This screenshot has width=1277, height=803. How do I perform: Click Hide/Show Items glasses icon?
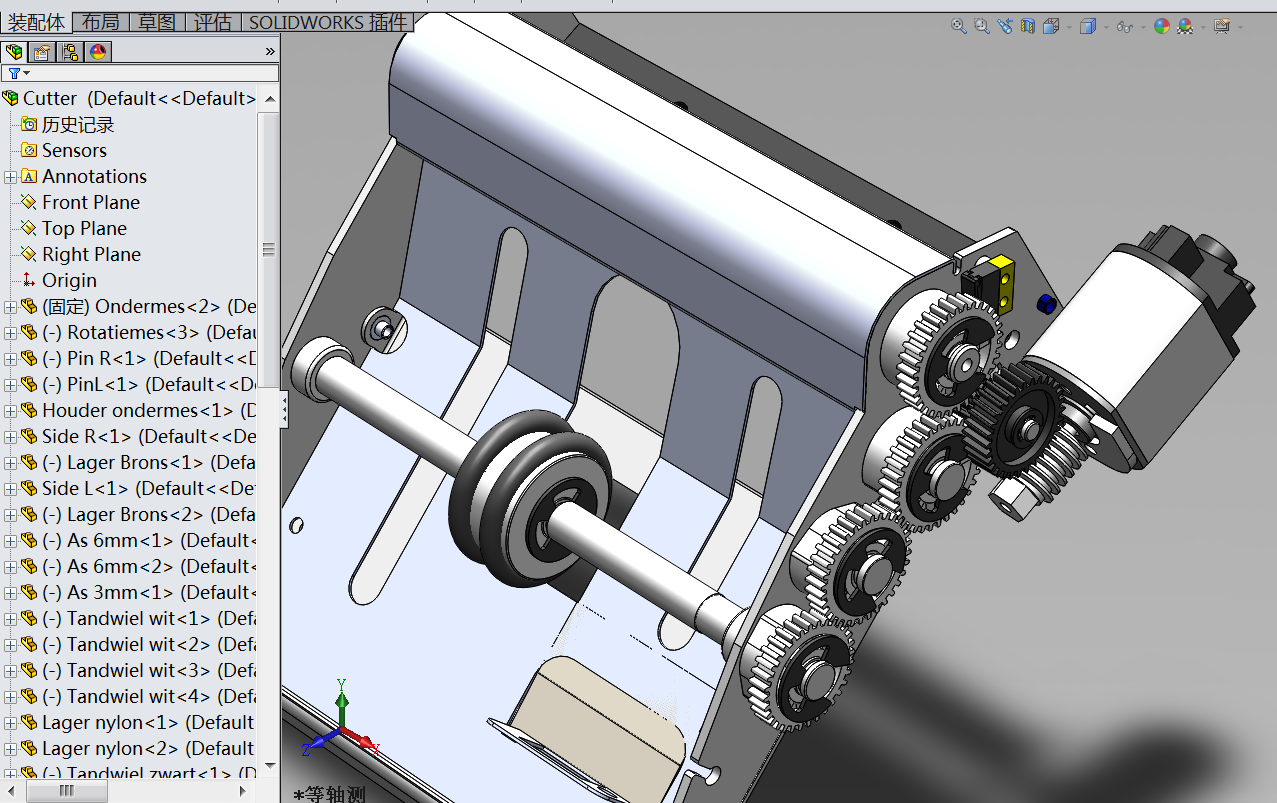click(x=1125, y=27)
